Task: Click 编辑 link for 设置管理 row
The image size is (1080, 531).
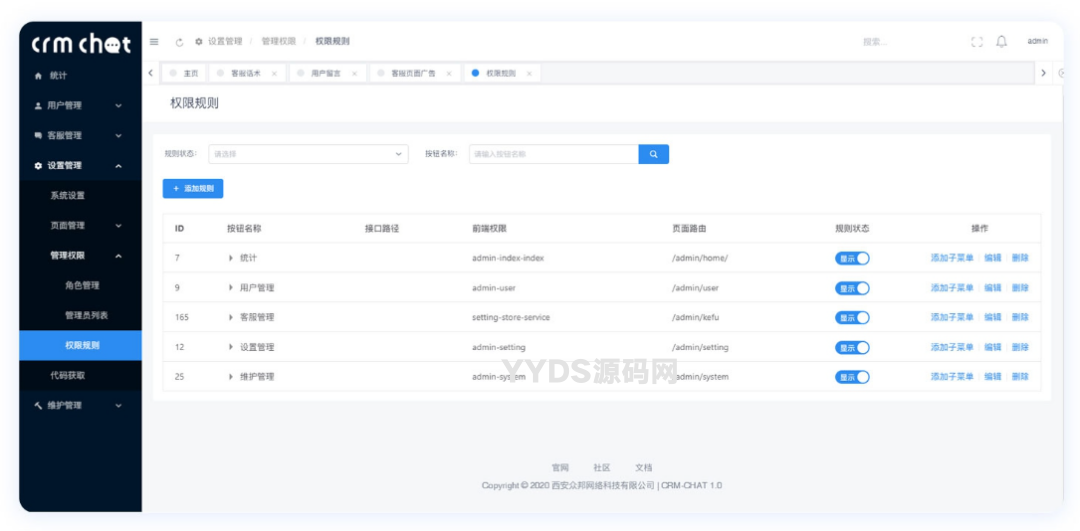Action: [x=992, y=348]
